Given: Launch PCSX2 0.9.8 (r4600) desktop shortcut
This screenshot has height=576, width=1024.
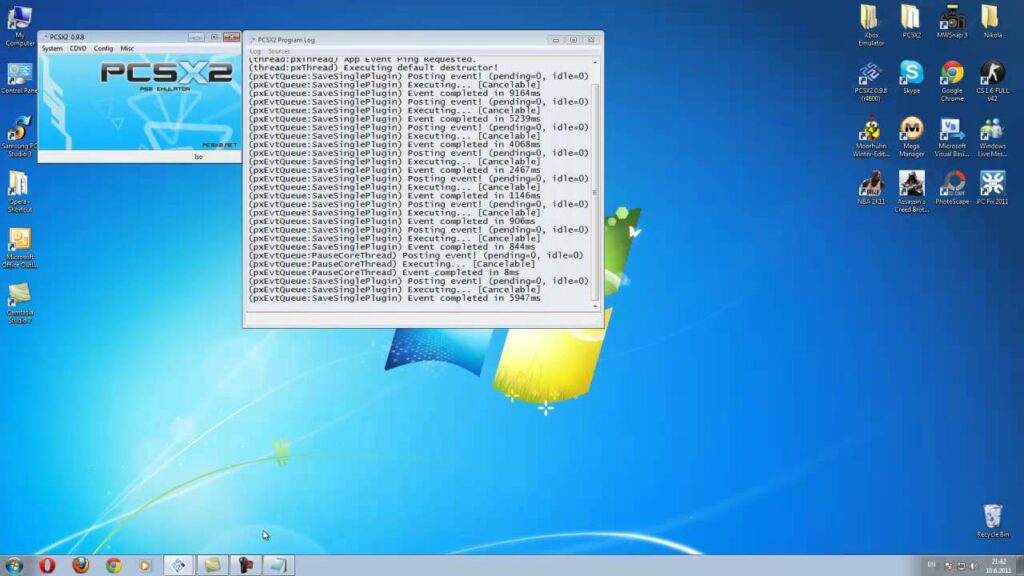Looking at the screenshot, I should pyautogui.click(x=871, y=81).
